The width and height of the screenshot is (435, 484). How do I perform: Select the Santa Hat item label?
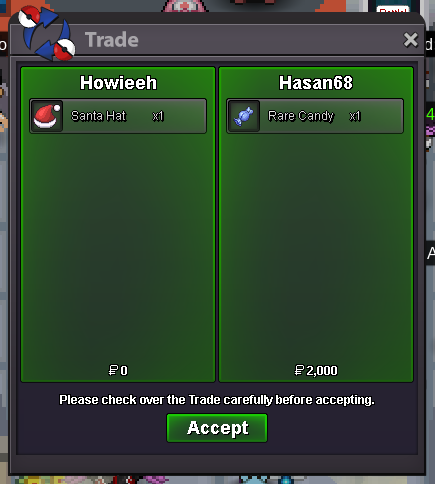98,116
